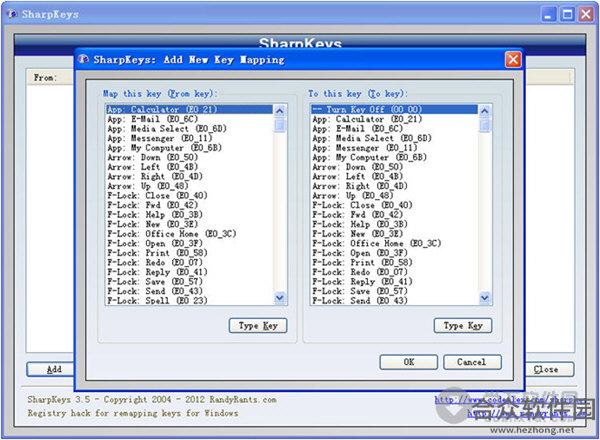The image size is (600, 440).
Task: Select Arrow: Right in To key list
Action: [395, 186]
